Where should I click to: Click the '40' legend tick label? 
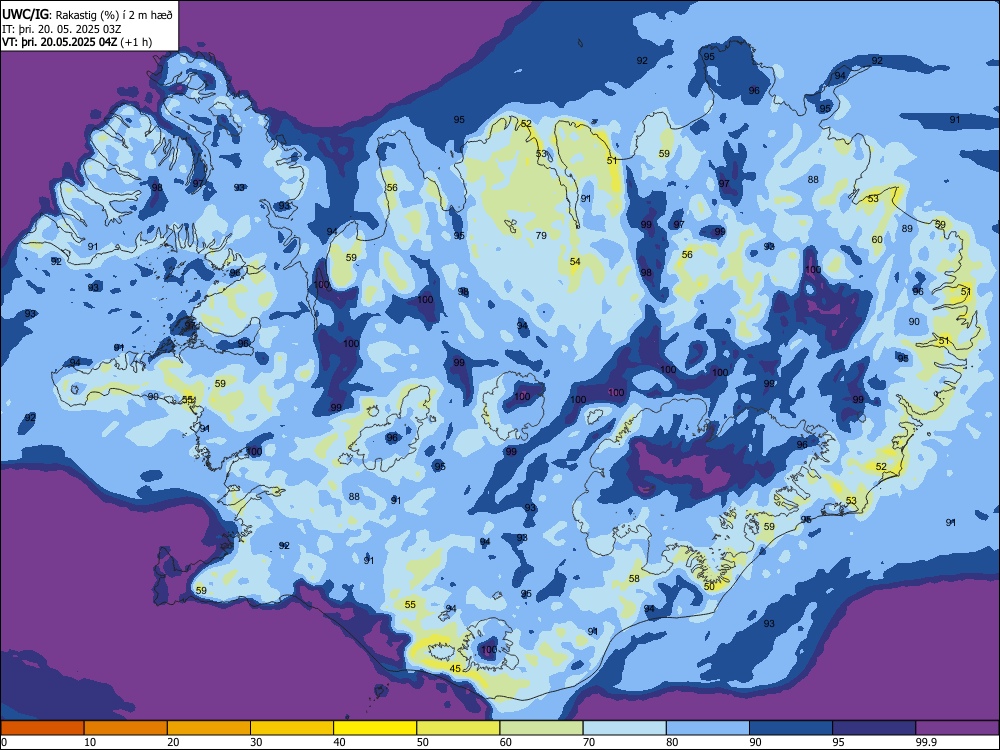339,742
